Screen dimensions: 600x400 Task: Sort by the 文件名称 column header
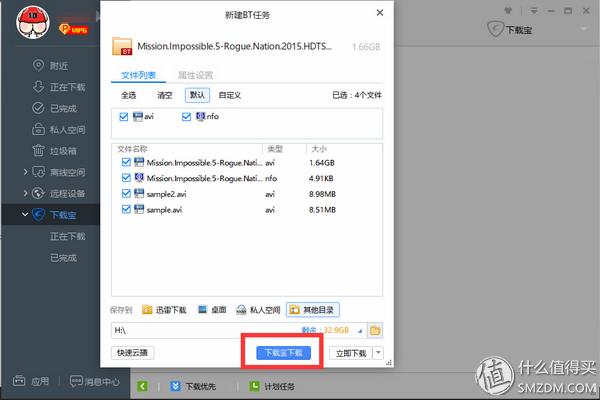pos(132,149)
